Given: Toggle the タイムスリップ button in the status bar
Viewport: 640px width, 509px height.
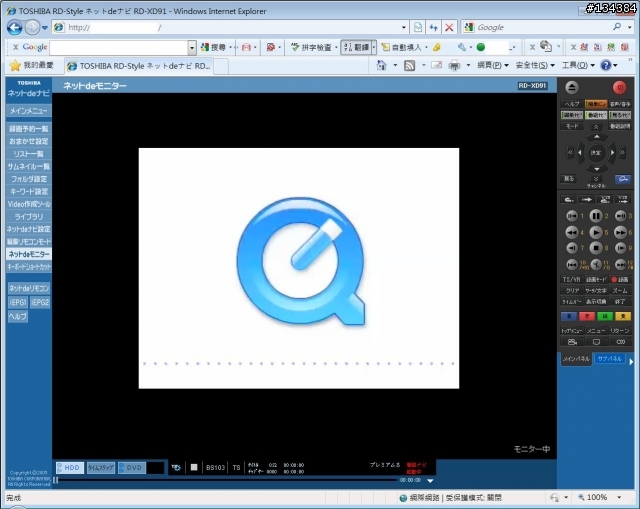Looking at the screenshot, I should 101,468.
